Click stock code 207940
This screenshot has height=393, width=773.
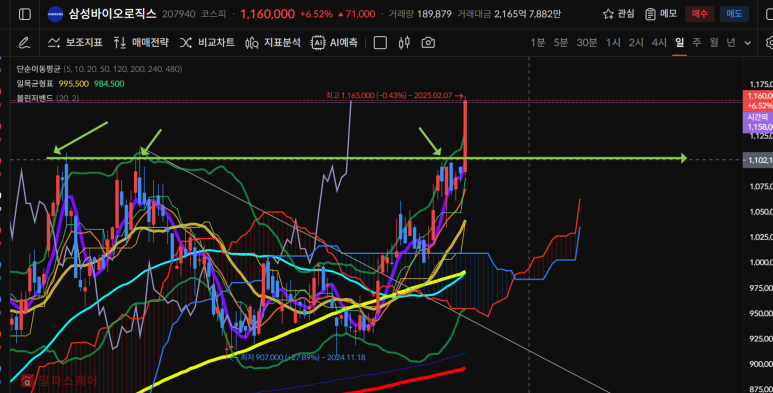pos(179,14)
